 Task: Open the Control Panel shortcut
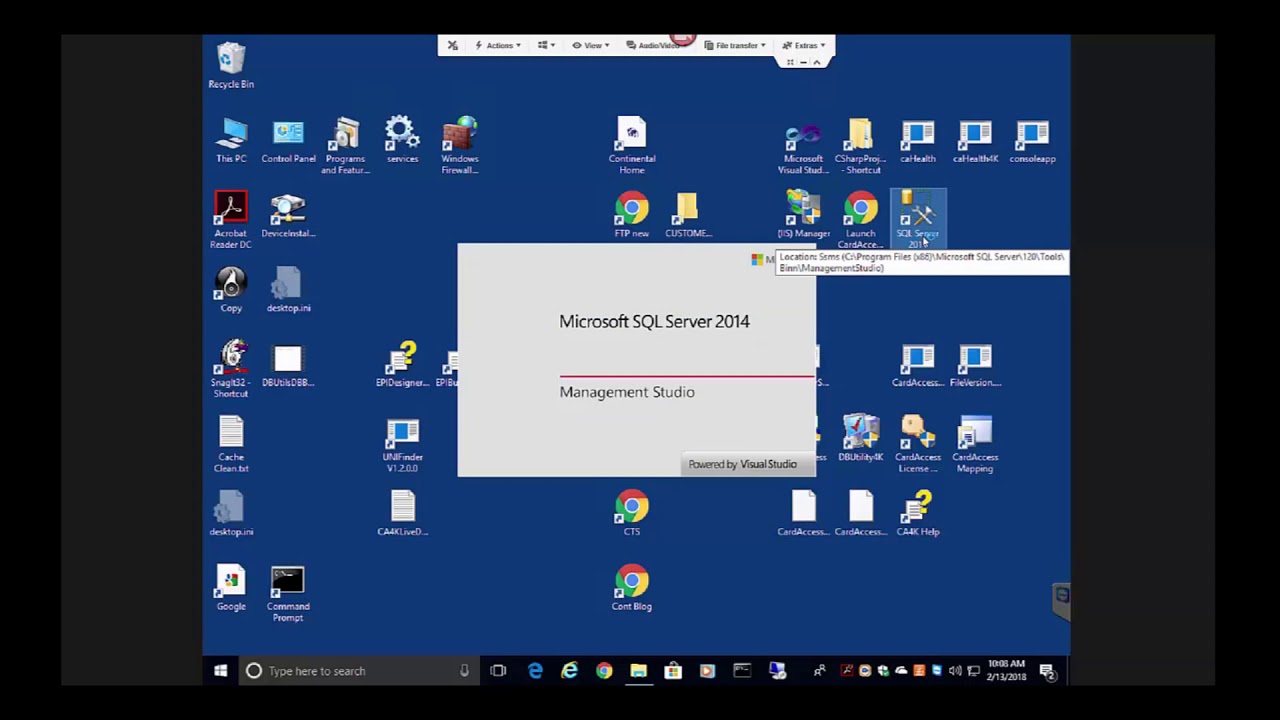288,141
